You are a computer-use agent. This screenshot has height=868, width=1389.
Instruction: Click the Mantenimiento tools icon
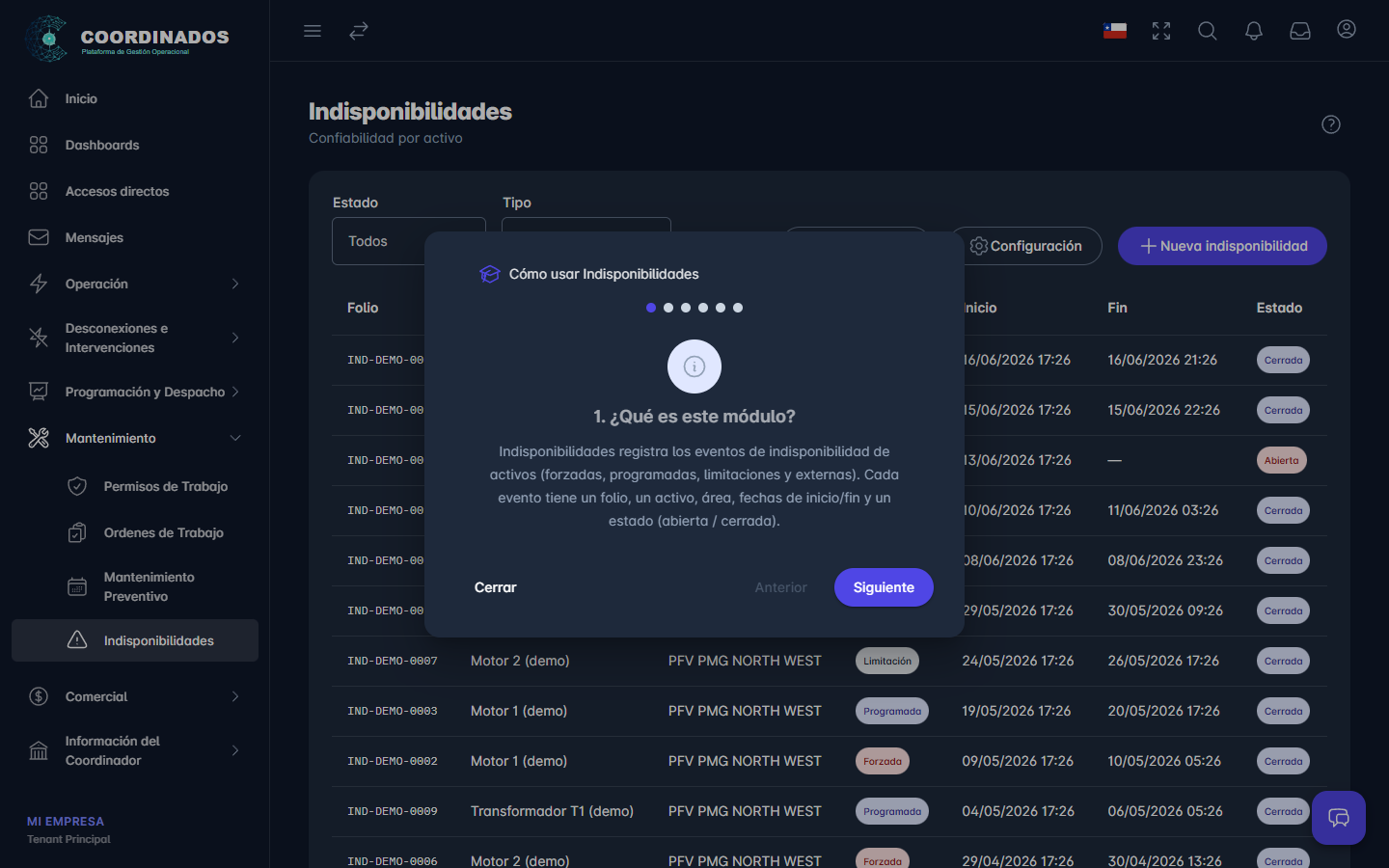coord(39,438)
